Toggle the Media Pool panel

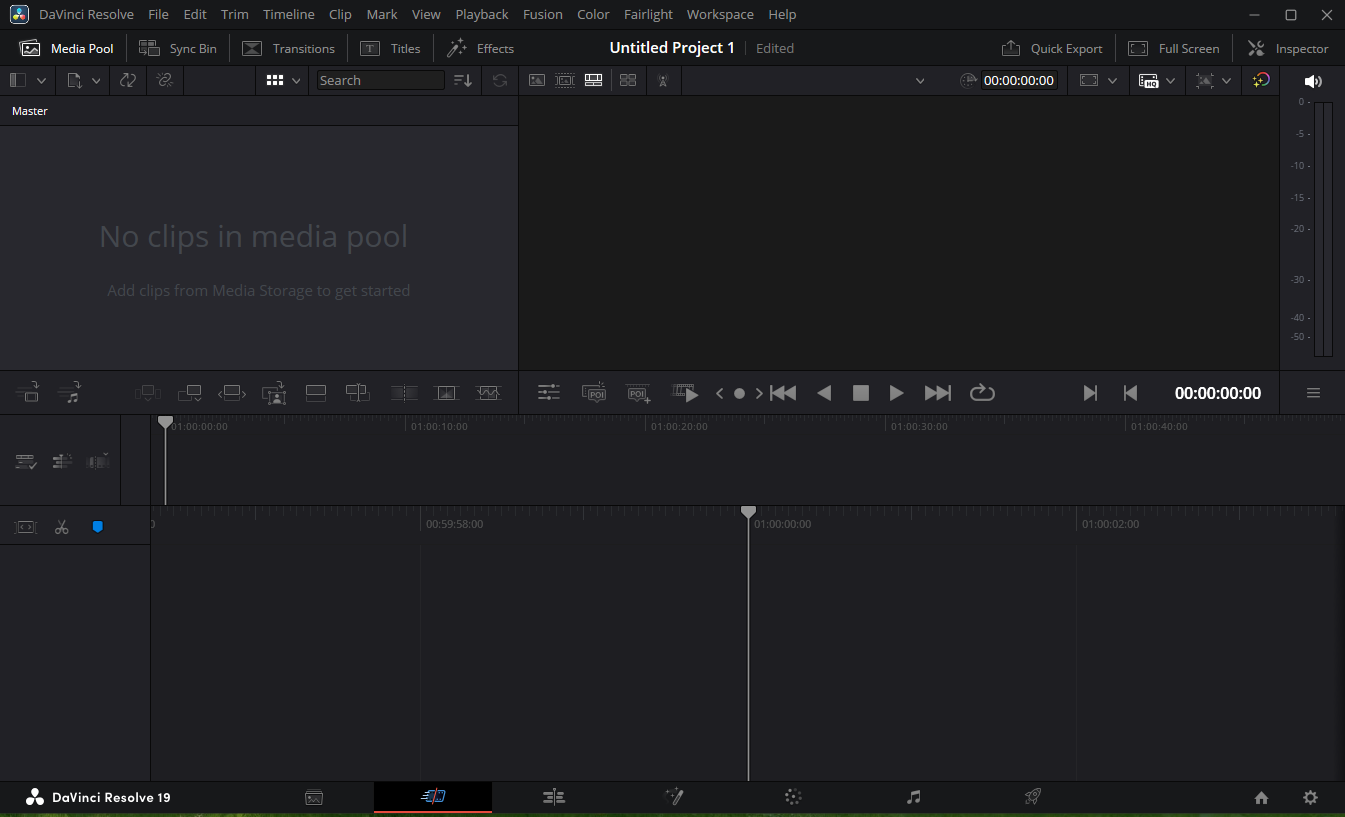click(x=67, y=48)
